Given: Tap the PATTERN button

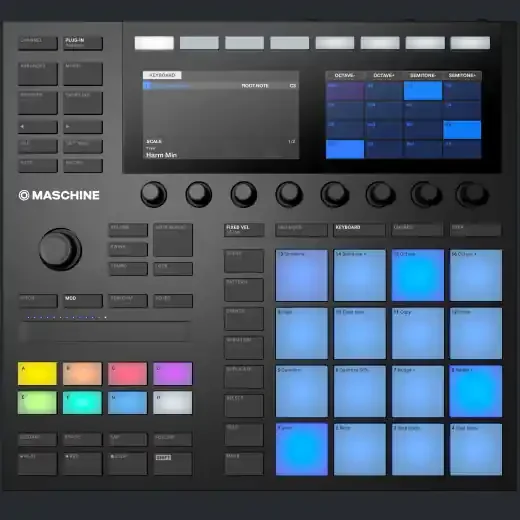Looking at the screenshot, I should point(244,290).
